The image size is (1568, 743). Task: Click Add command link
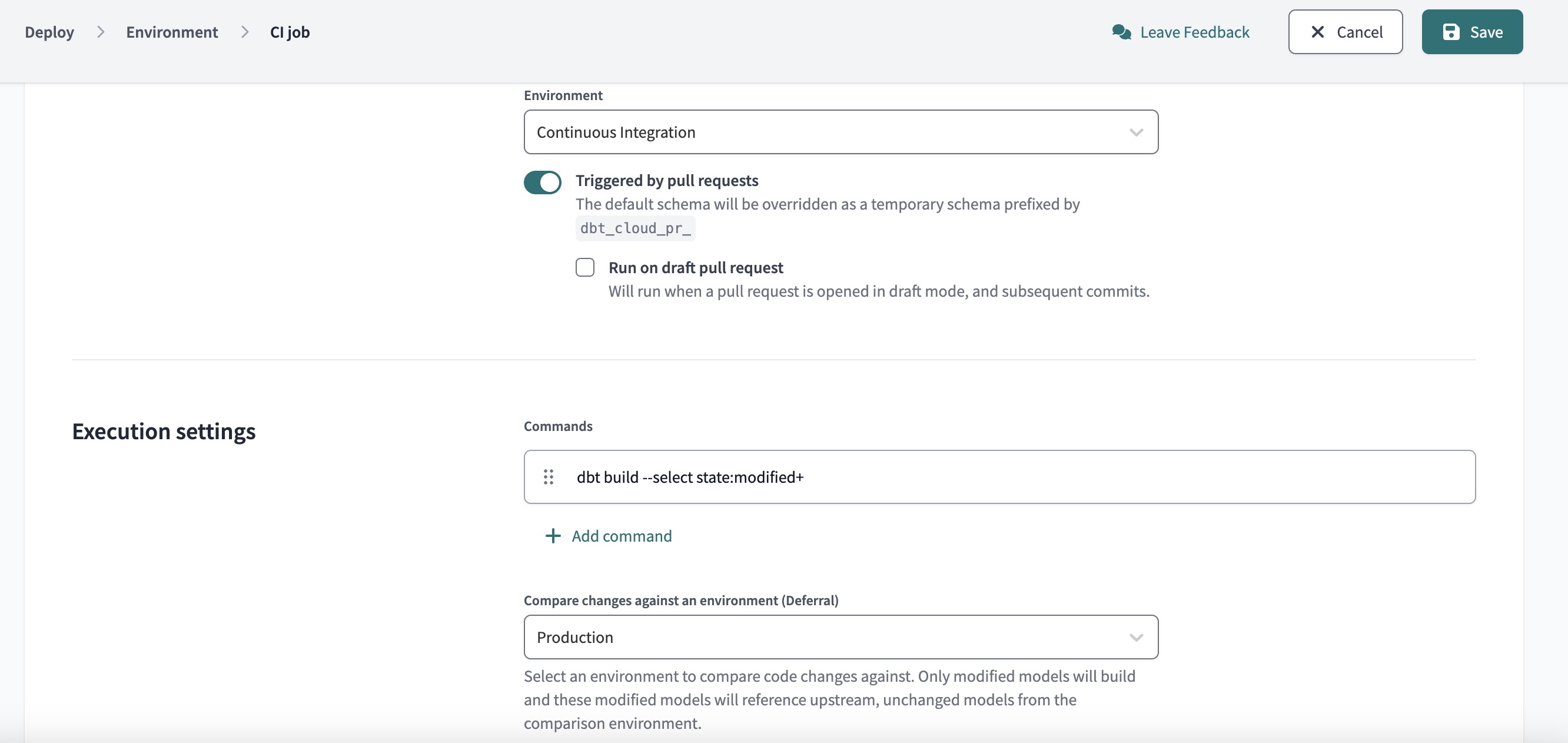point(621,536)
